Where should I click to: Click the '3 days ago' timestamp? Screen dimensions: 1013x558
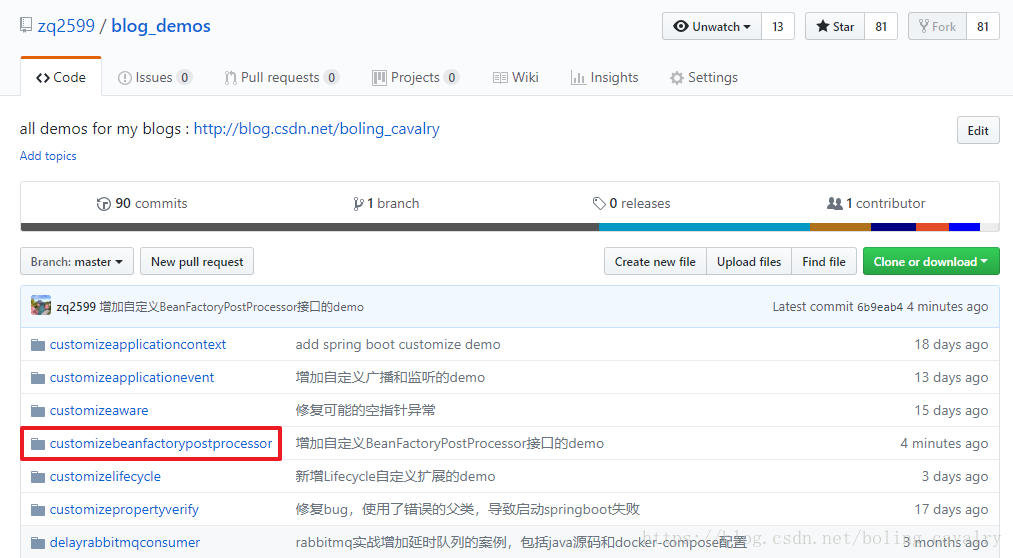[955, 476]
